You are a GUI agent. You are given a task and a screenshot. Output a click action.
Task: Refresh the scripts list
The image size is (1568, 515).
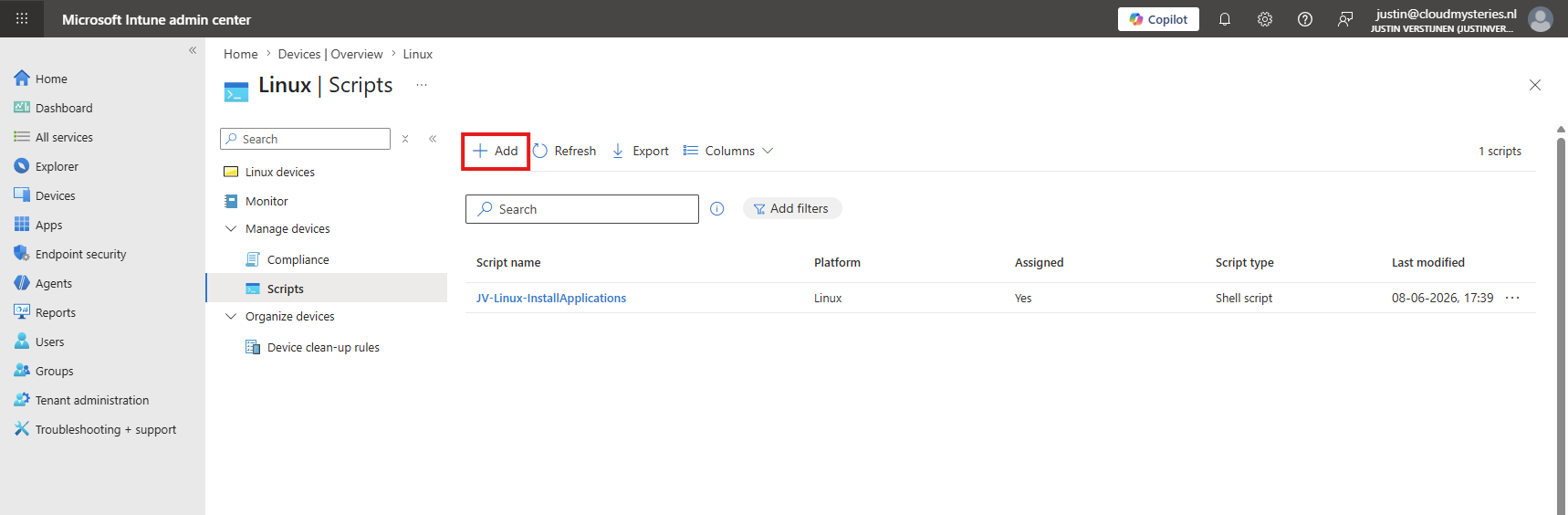click(565, 151)
